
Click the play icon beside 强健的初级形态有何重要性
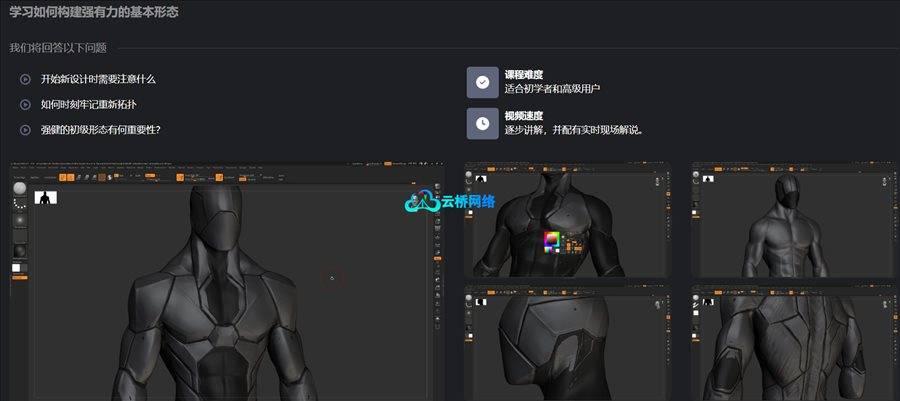pyautogui.click(x=25, y=129)
